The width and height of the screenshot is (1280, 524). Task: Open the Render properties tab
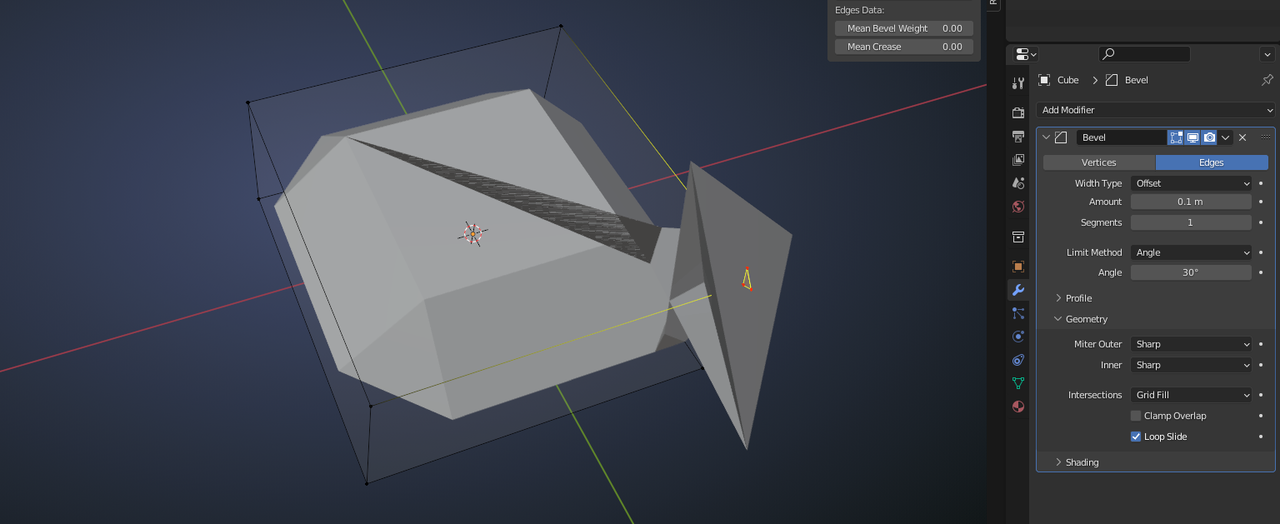(x=1018, y=112)
